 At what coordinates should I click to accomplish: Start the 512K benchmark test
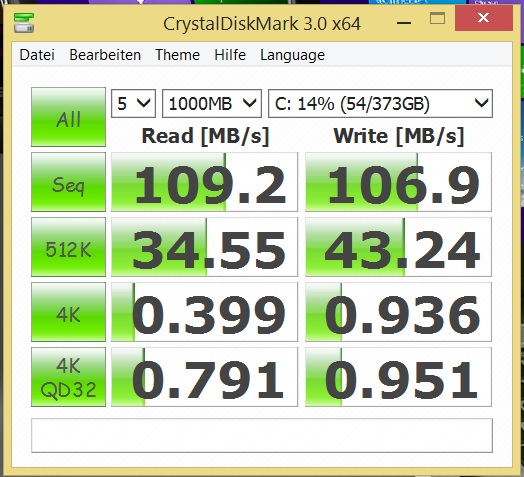pyautogui.click(x=69, y=247)
